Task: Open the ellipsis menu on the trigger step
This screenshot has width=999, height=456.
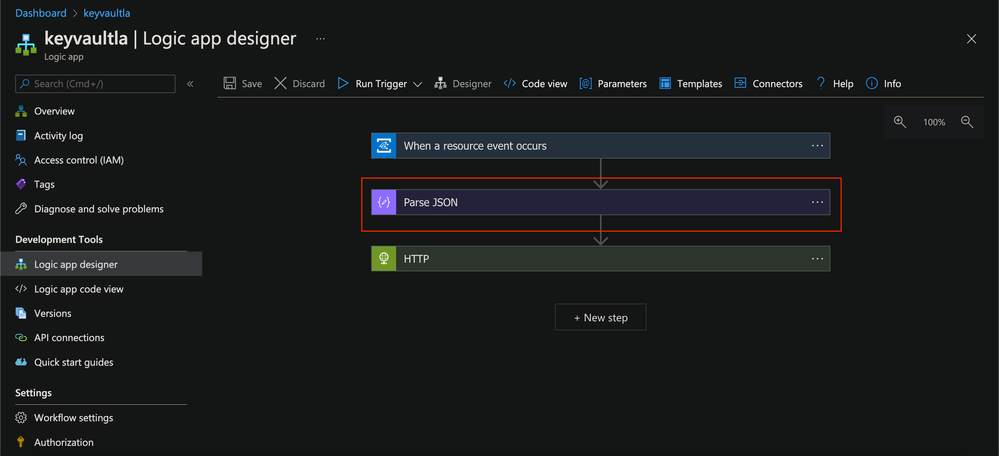Action: pyautogui.click(x=817, y=146)
